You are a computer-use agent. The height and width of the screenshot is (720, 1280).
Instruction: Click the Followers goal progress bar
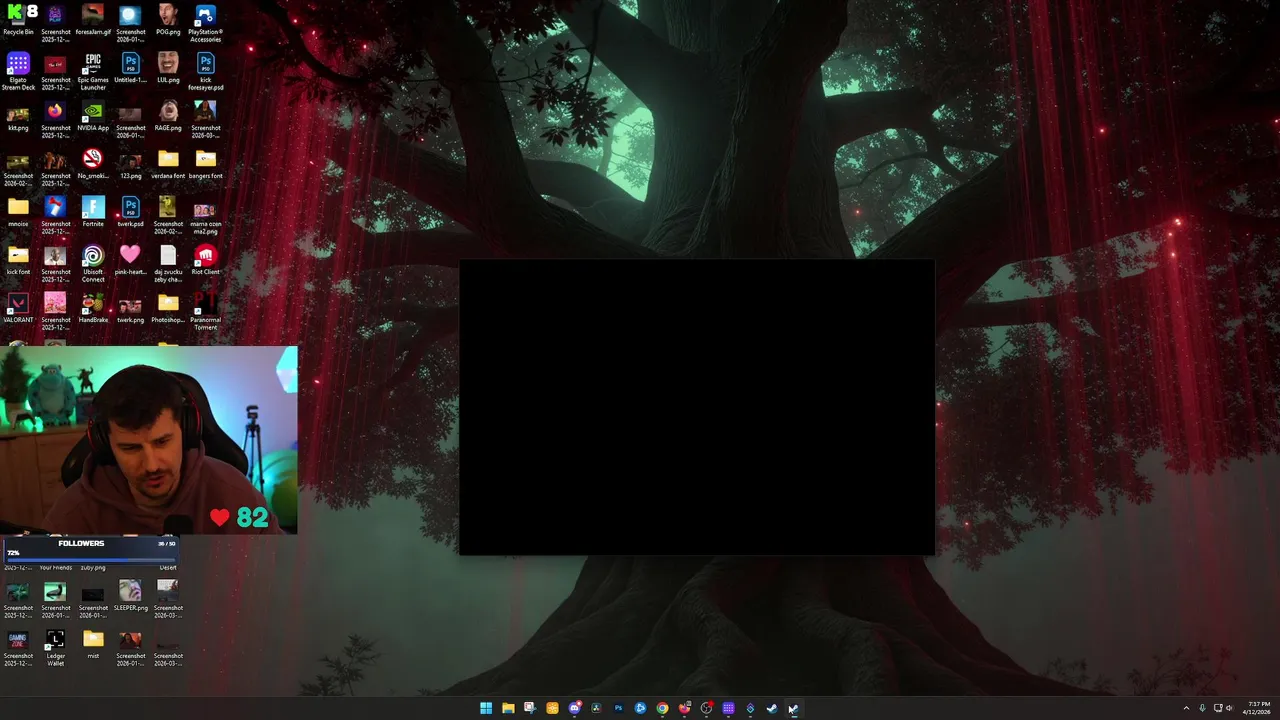tap(90, 548)
